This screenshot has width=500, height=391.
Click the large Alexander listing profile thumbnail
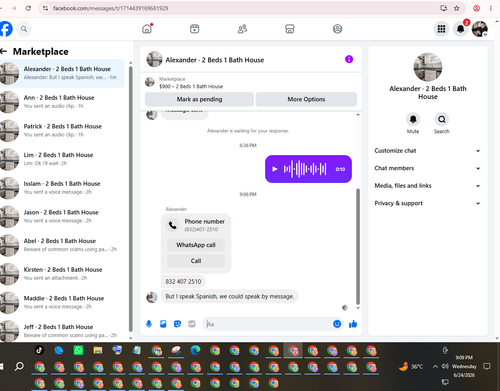coord(428,67)
